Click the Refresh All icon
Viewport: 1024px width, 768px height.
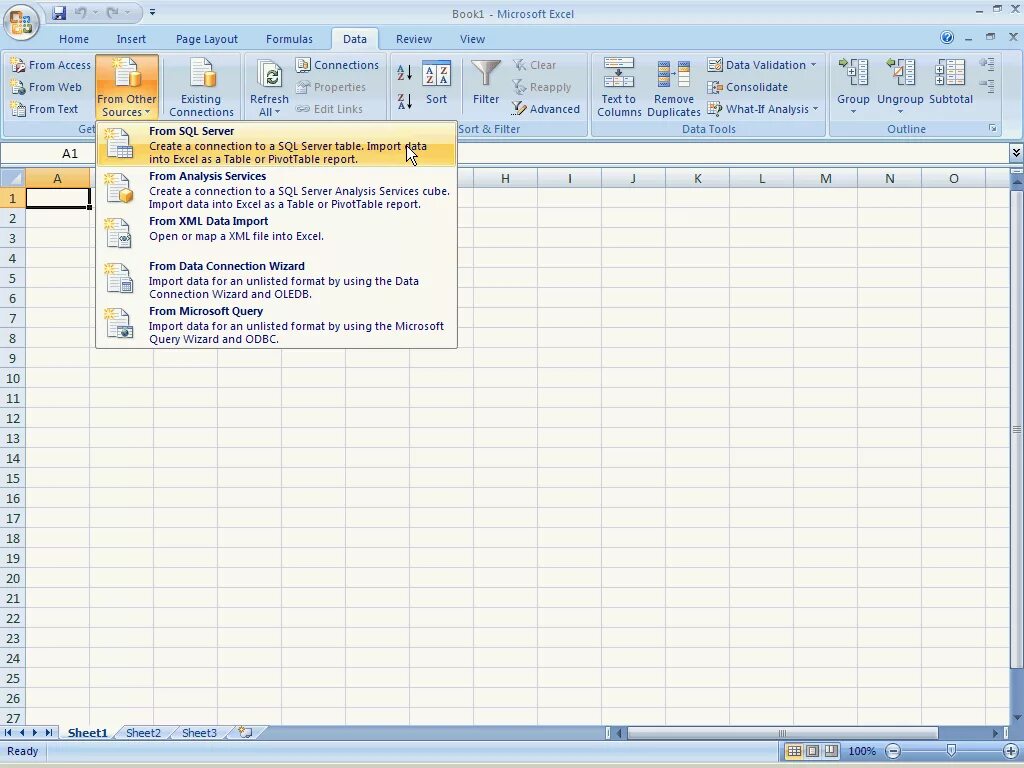tap(269, 75)
